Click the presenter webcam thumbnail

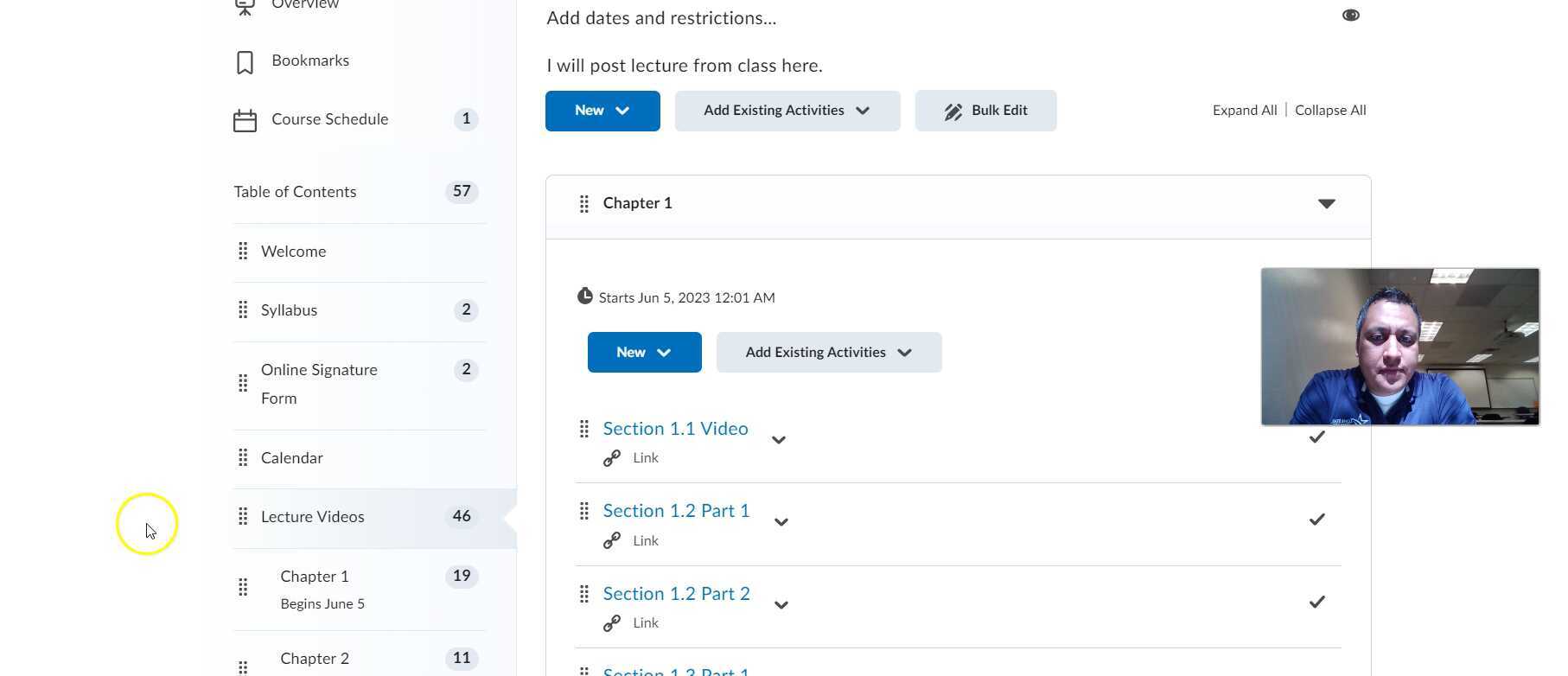click(x=1399, y=347)
